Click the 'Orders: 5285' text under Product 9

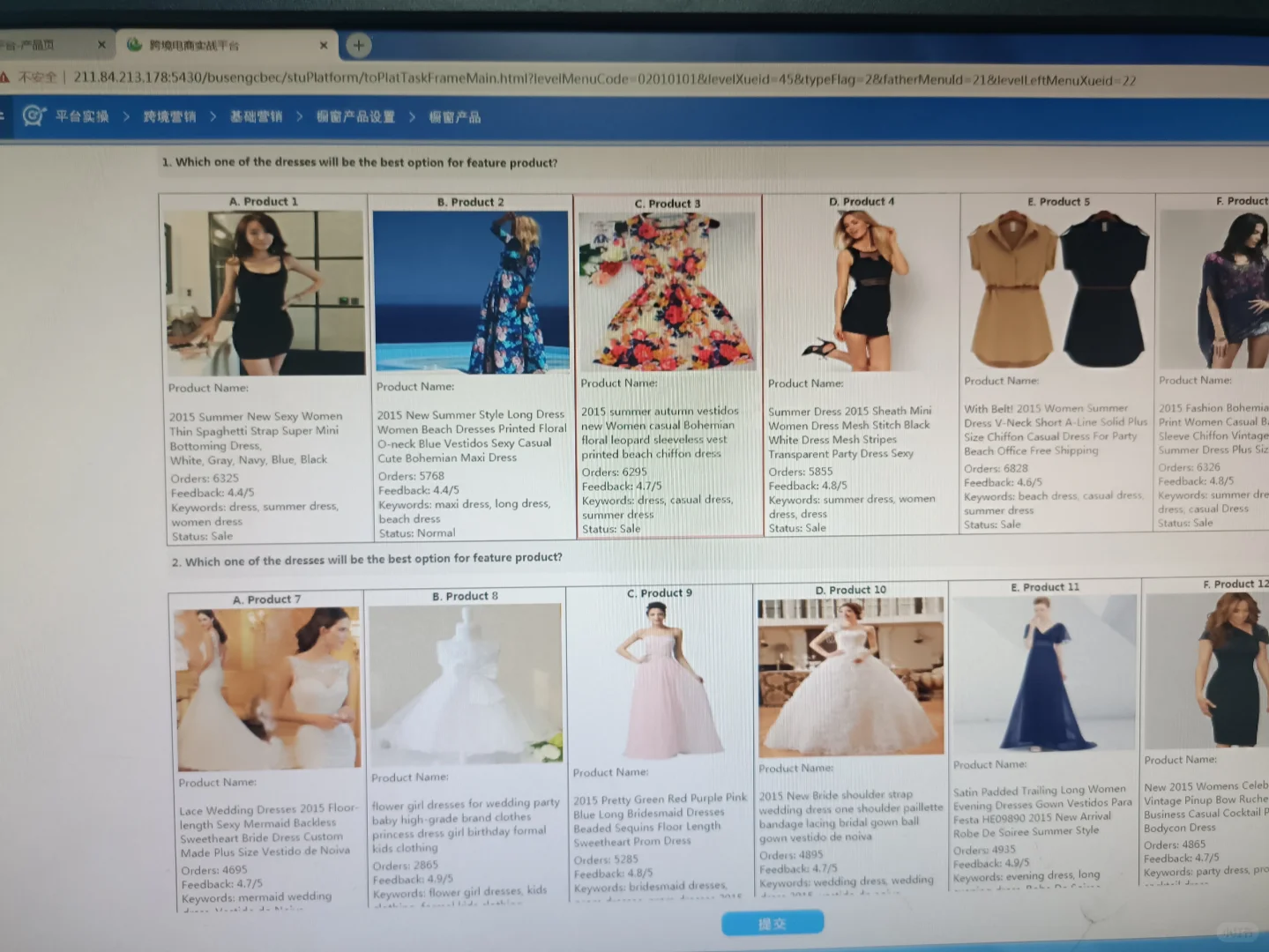607,859
